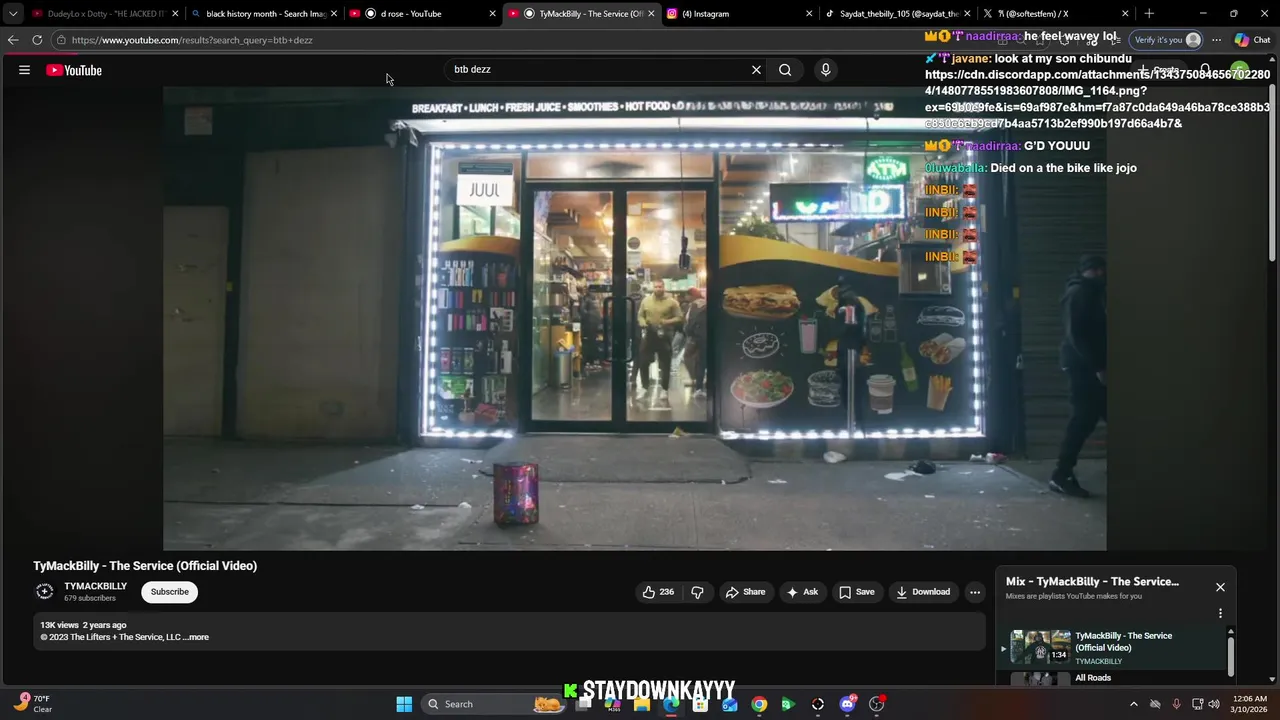Open the TYMACKBILLY channel name link
Screen dimensions: 1280x720
click(x=96, y=586)
